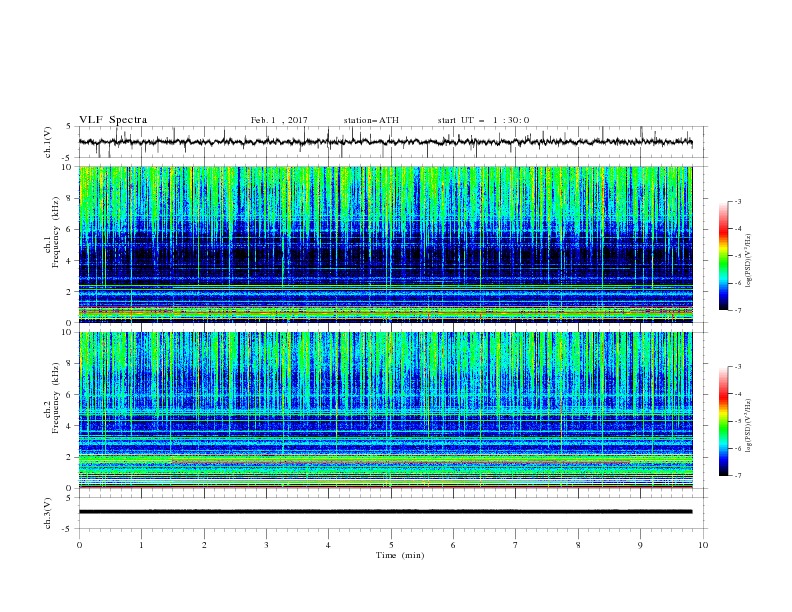792x612 pixels.
Task: Click time axis tick label "8"
Action: (578, 545)
